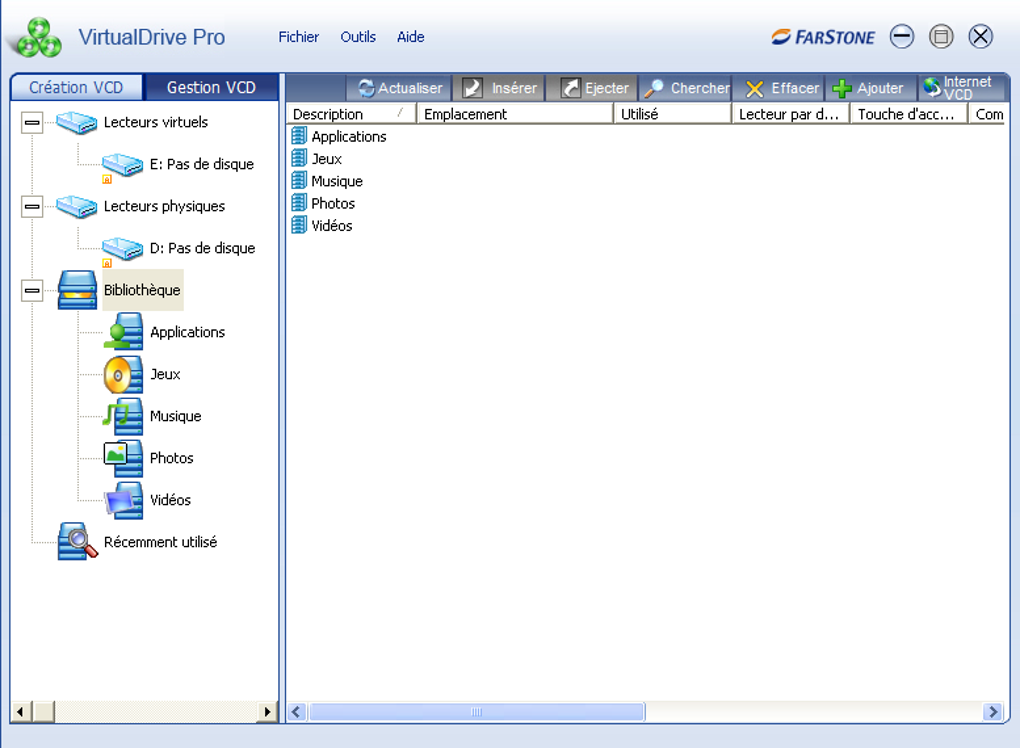1020x748 pixels.
Task: Select "Musique" text in list panel
Action: click(337, 181)
